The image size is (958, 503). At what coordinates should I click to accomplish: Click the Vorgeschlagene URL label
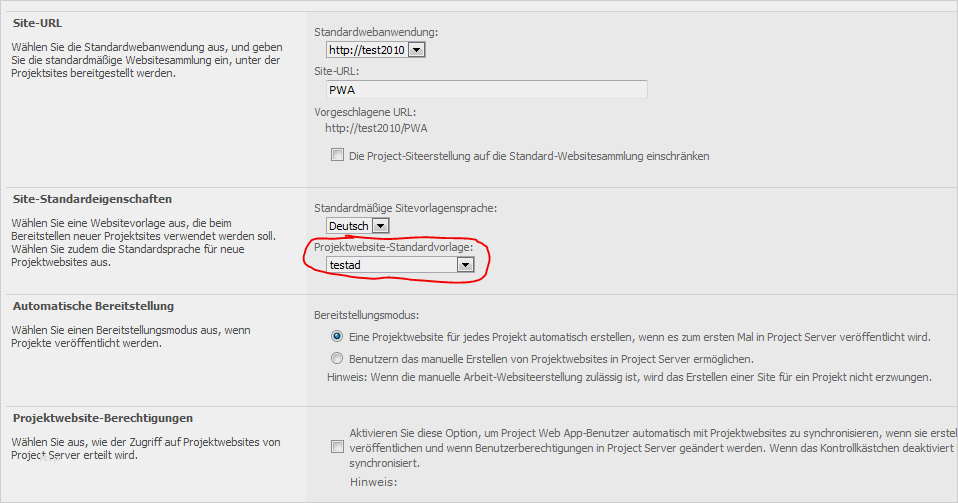pos(365,112)
